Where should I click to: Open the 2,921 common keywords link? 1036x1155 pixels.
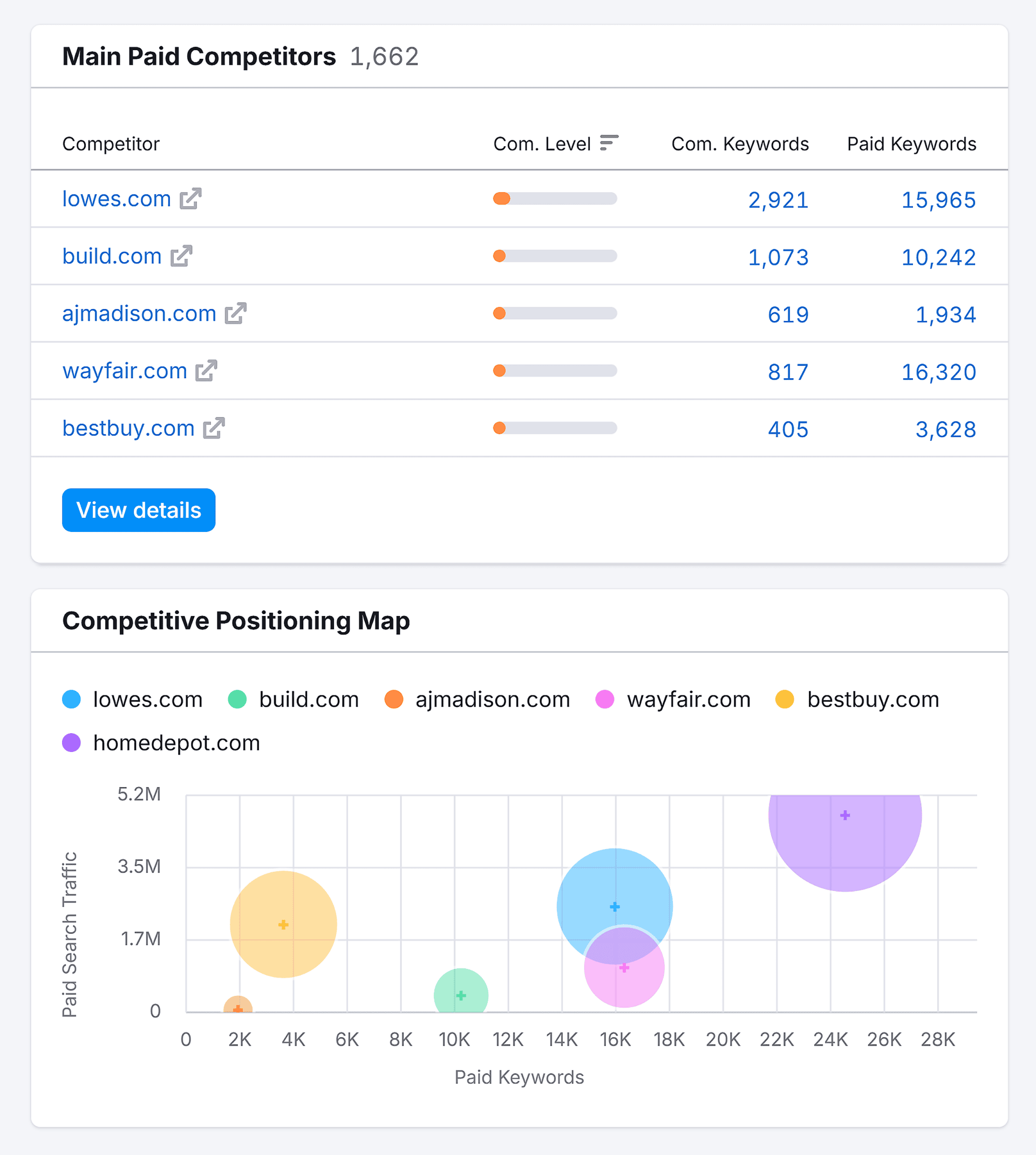point(778,200)
